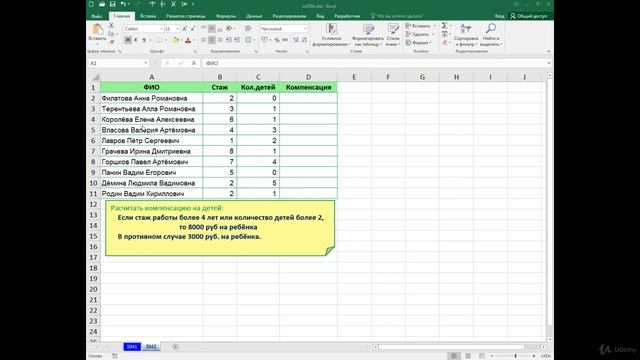Switch to the second sheet tab

(151, 347)
